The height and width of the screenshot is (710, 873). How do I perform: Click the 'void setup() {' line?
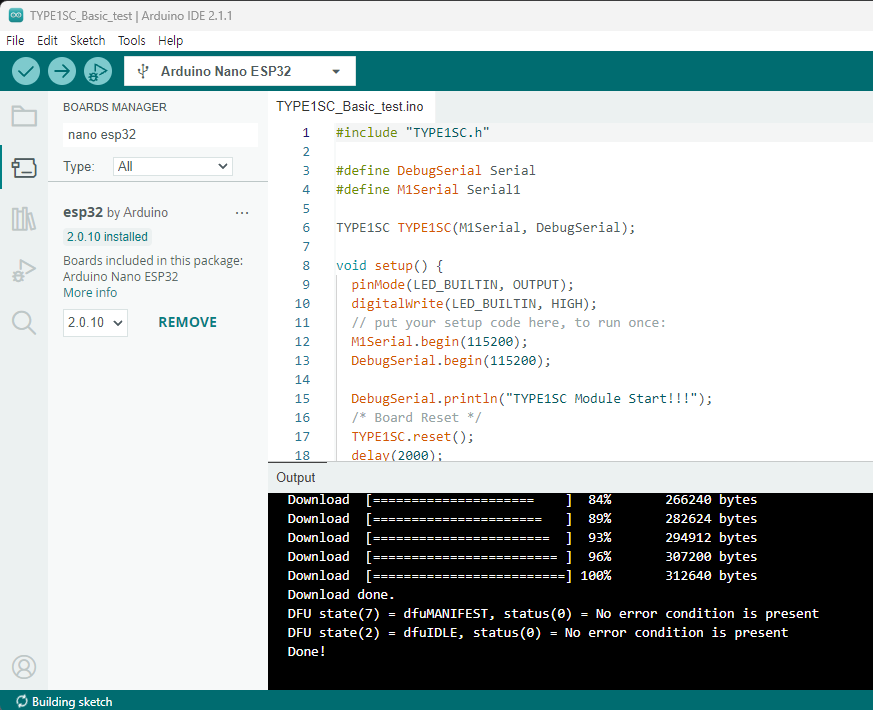[x=390, y=266]
